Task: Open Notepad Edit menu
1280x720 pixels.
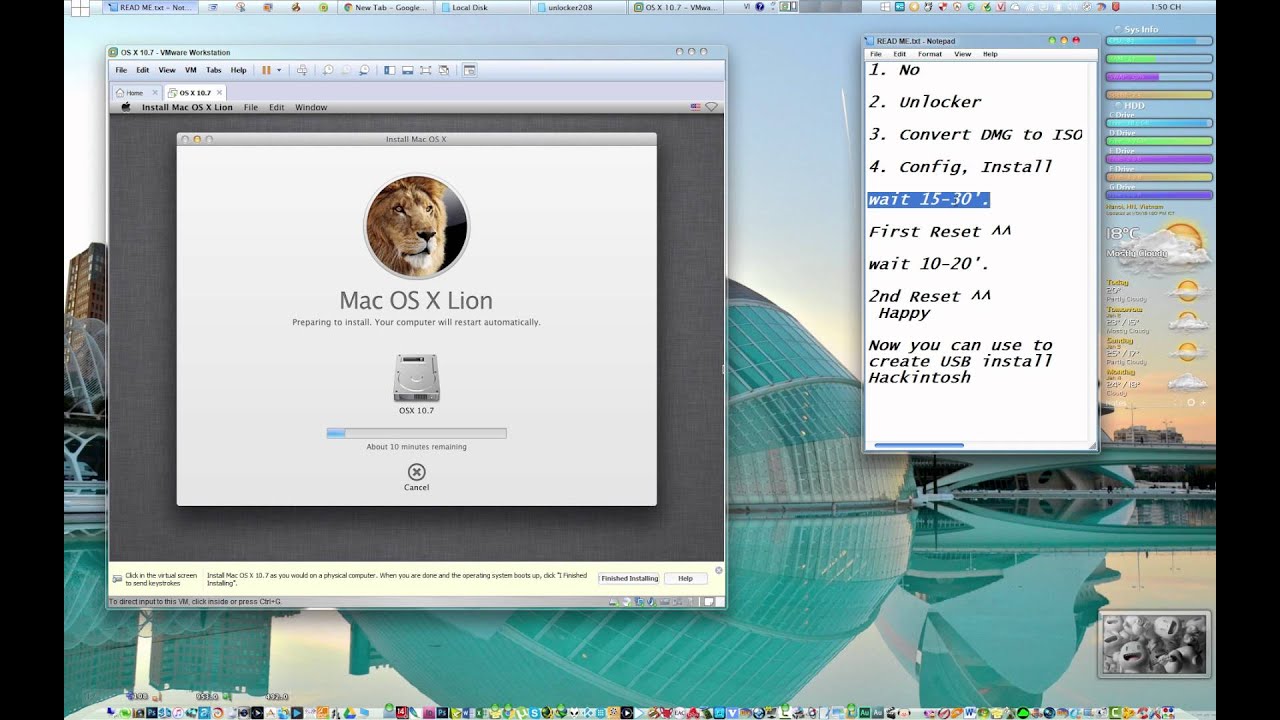Action: click(900, 54)
